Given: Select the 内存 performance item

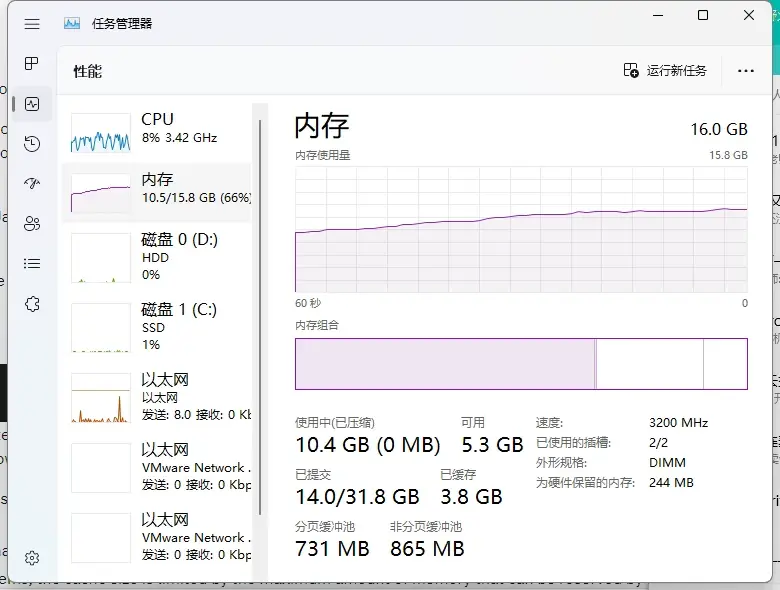Looking at the screenshot, I should pyautogui.click(x=157, y=193).
